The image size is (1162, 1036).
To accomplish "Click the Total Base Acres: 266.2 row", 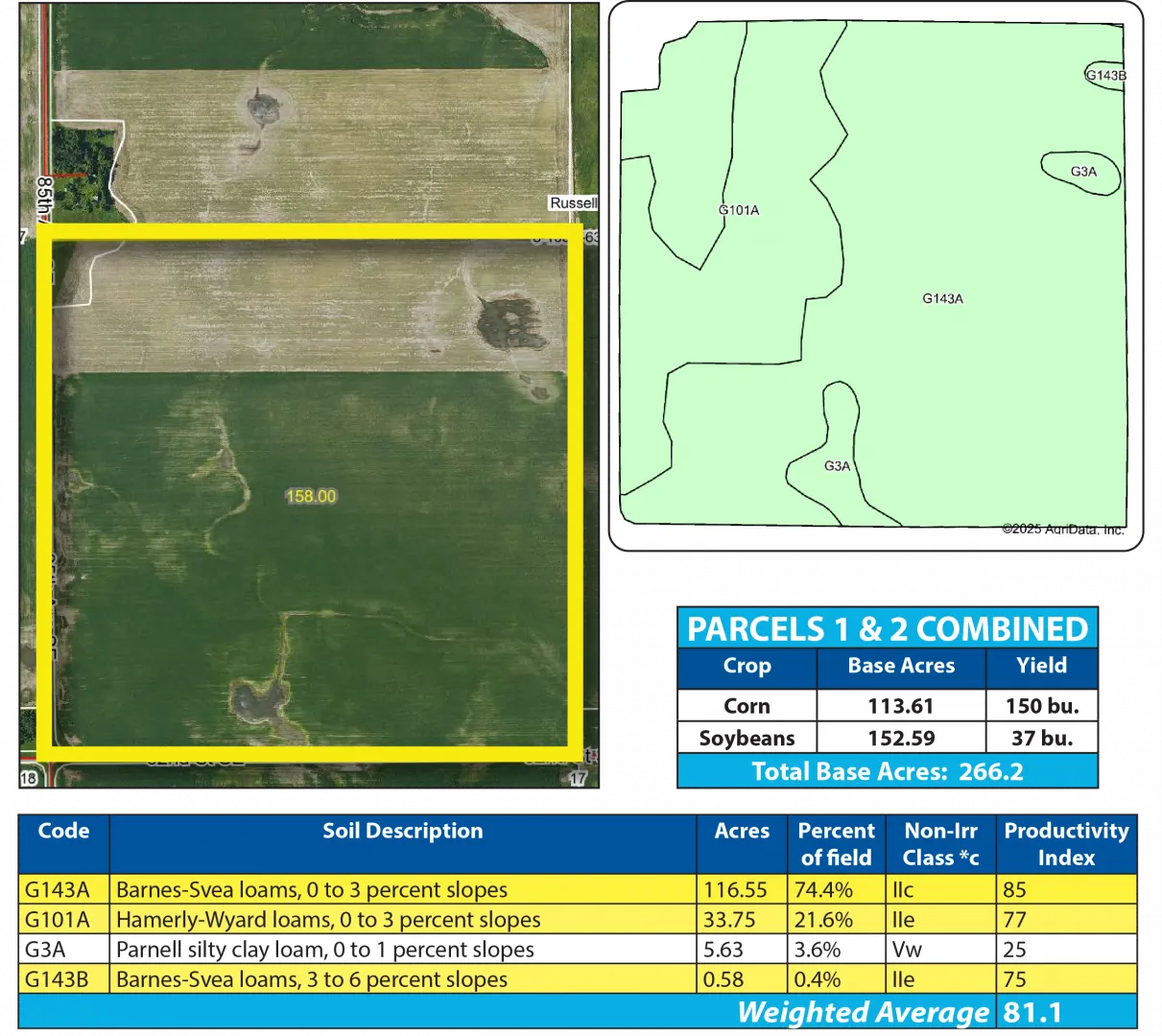I will coord(888,771).
